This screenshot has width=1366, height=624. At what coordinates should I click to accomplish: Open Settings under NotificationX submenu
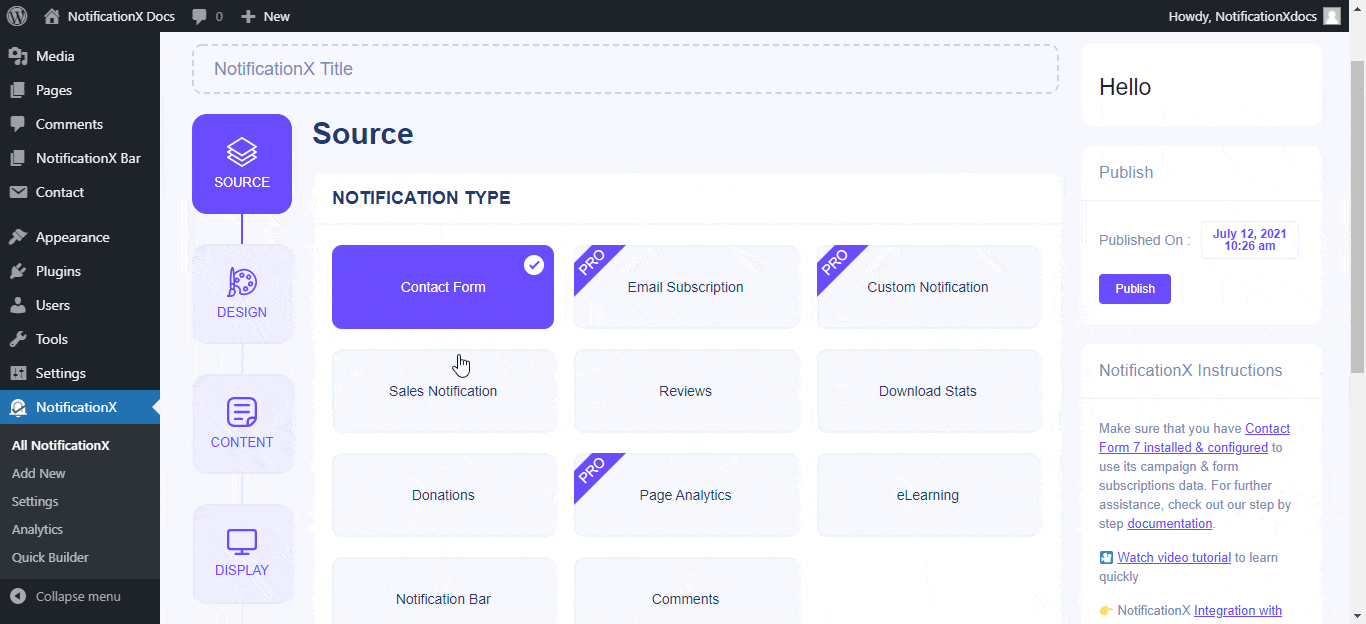[35, 501]
